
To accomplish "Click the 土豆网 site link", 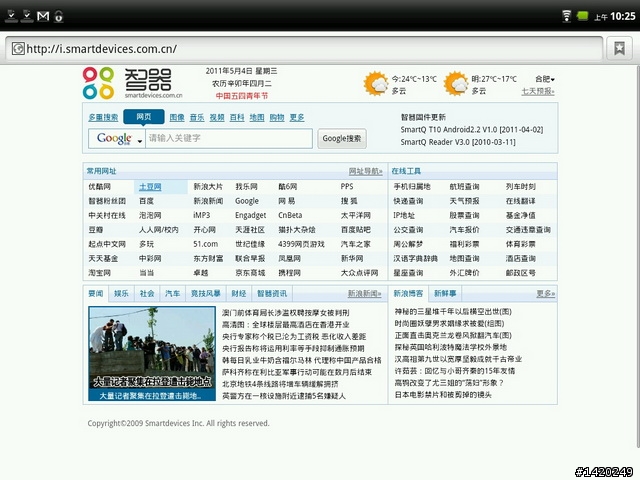I will pos(150,187).
